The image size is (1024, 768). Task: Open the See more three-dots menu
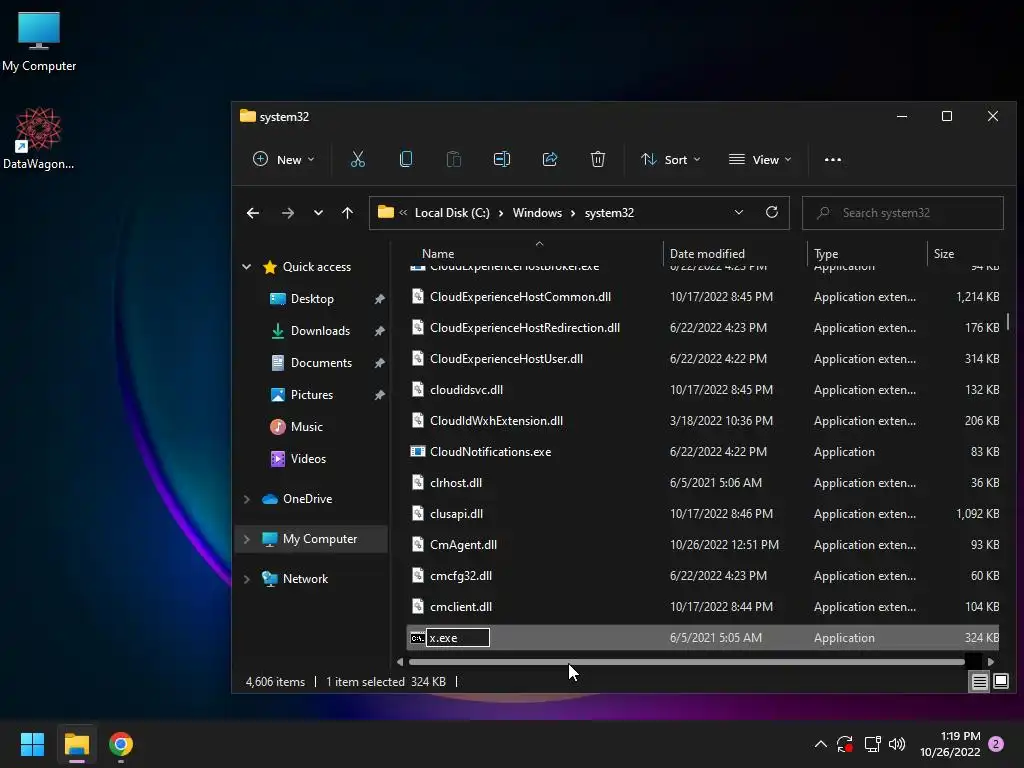pyautogui.click(x=833, y=159)
